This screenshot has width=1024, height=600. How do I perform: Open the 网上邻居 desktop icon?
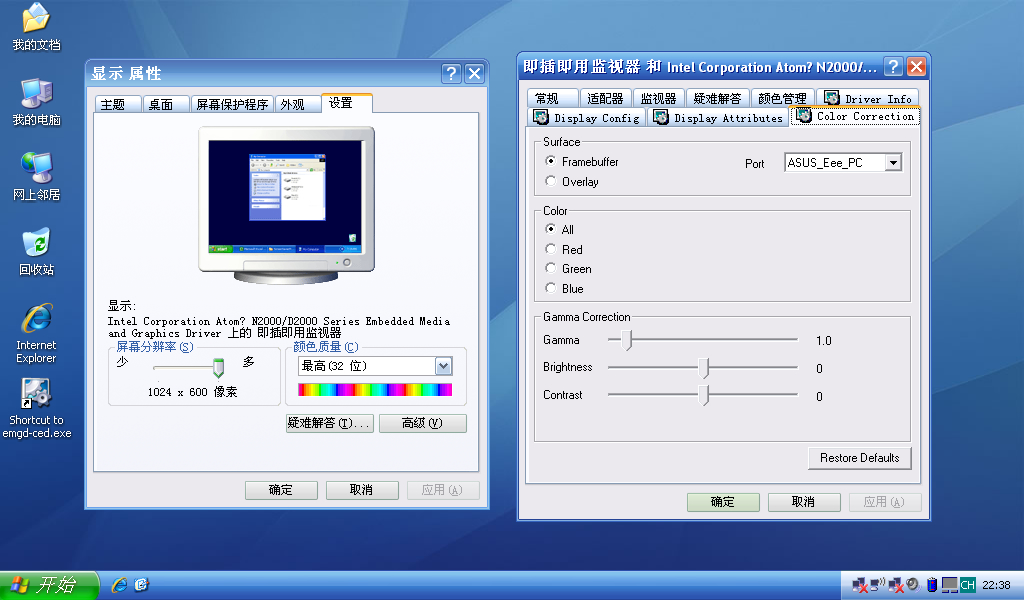(x=36, y=169)
